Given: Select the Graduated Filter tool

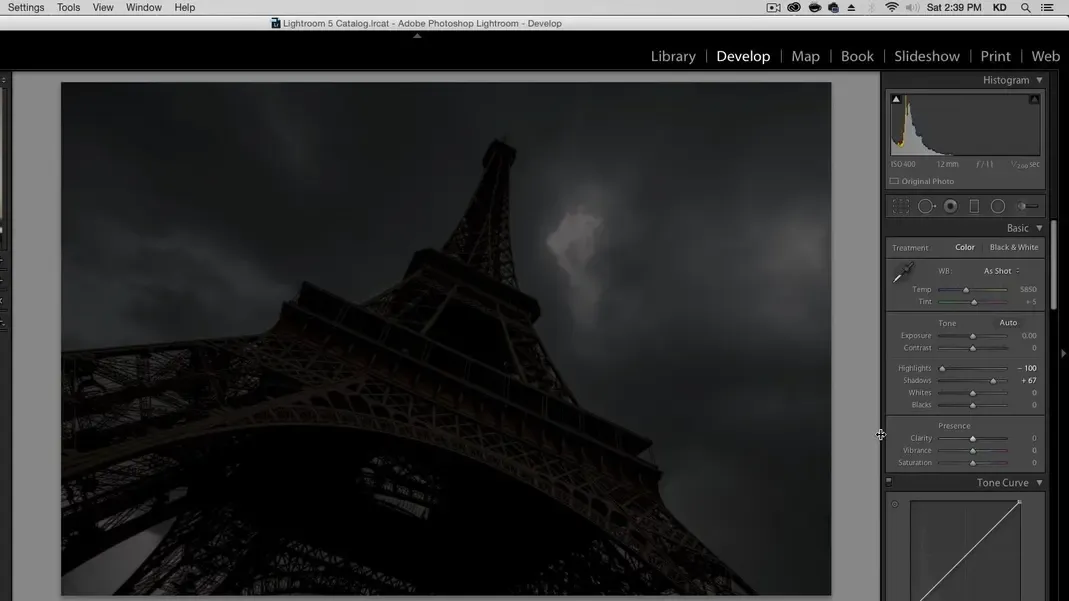Looking at the screenshot, I should [x=974, y=206].
